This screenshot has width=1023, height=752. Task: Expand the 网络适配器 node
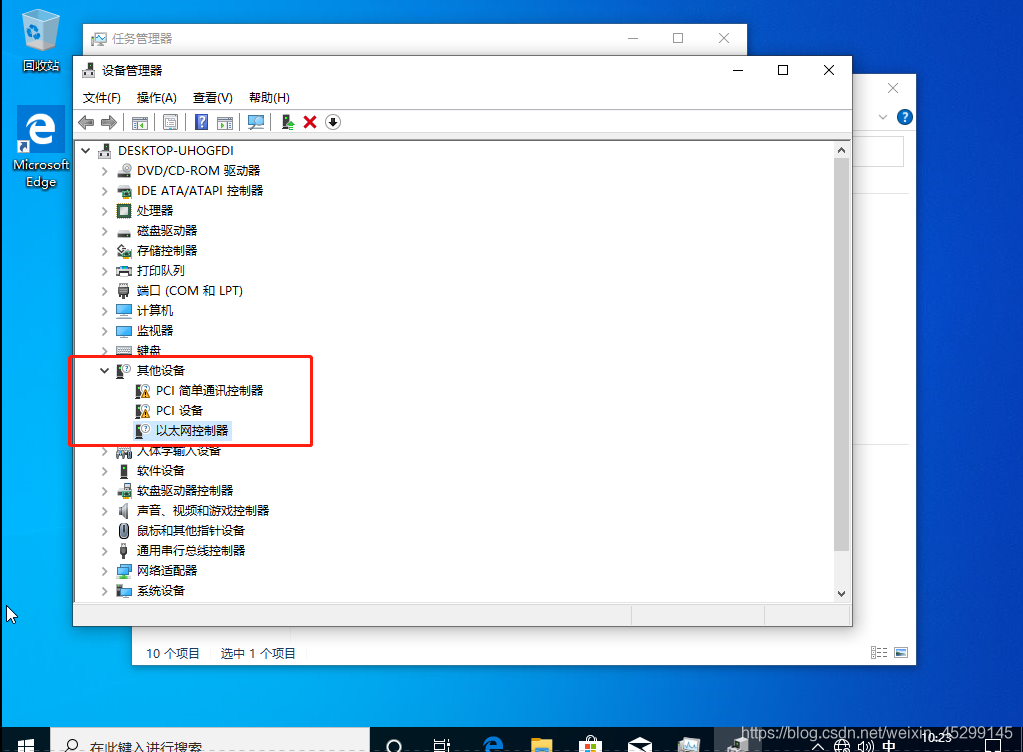tap(104, 571)
